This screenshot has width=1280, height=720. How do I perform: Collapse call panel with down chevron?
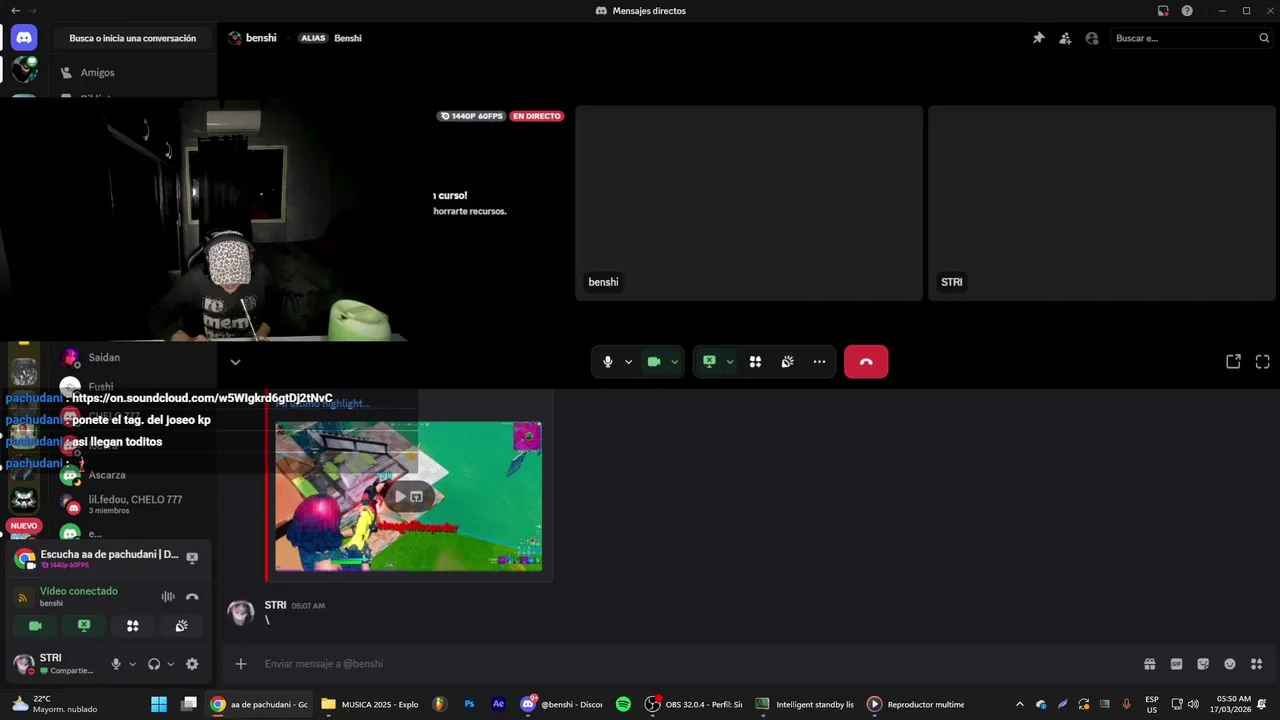click(235, 362)
